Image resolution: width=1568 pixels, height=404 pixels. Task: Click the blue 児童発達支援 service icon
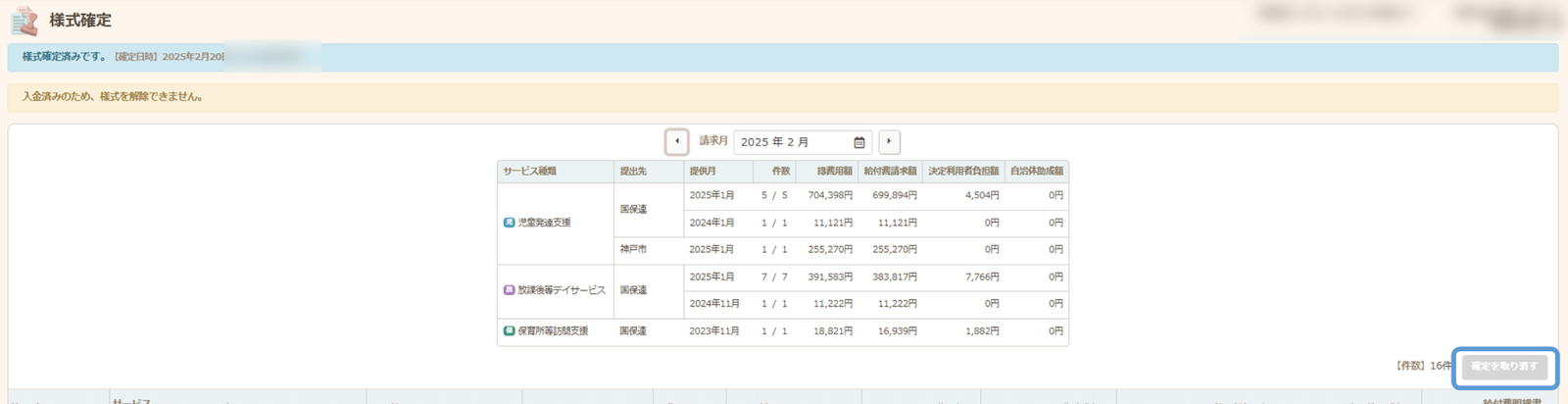click(509, 223)
